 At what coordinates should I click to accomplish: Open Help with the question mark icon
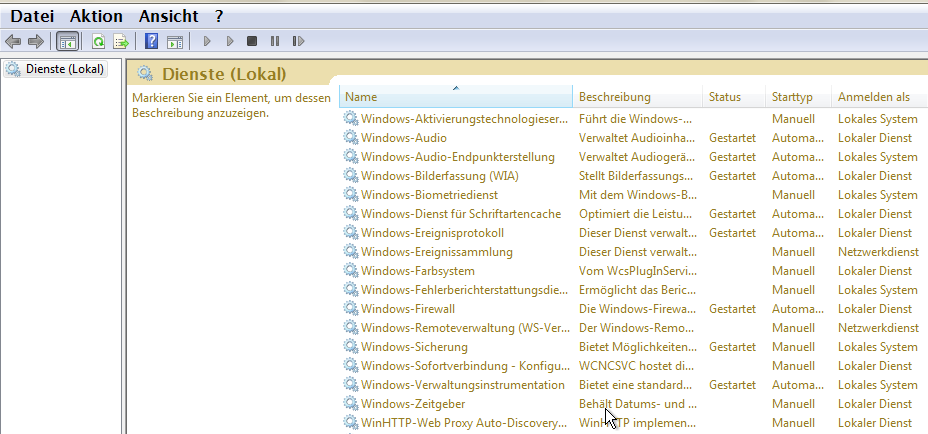click(x=152, y=41)
